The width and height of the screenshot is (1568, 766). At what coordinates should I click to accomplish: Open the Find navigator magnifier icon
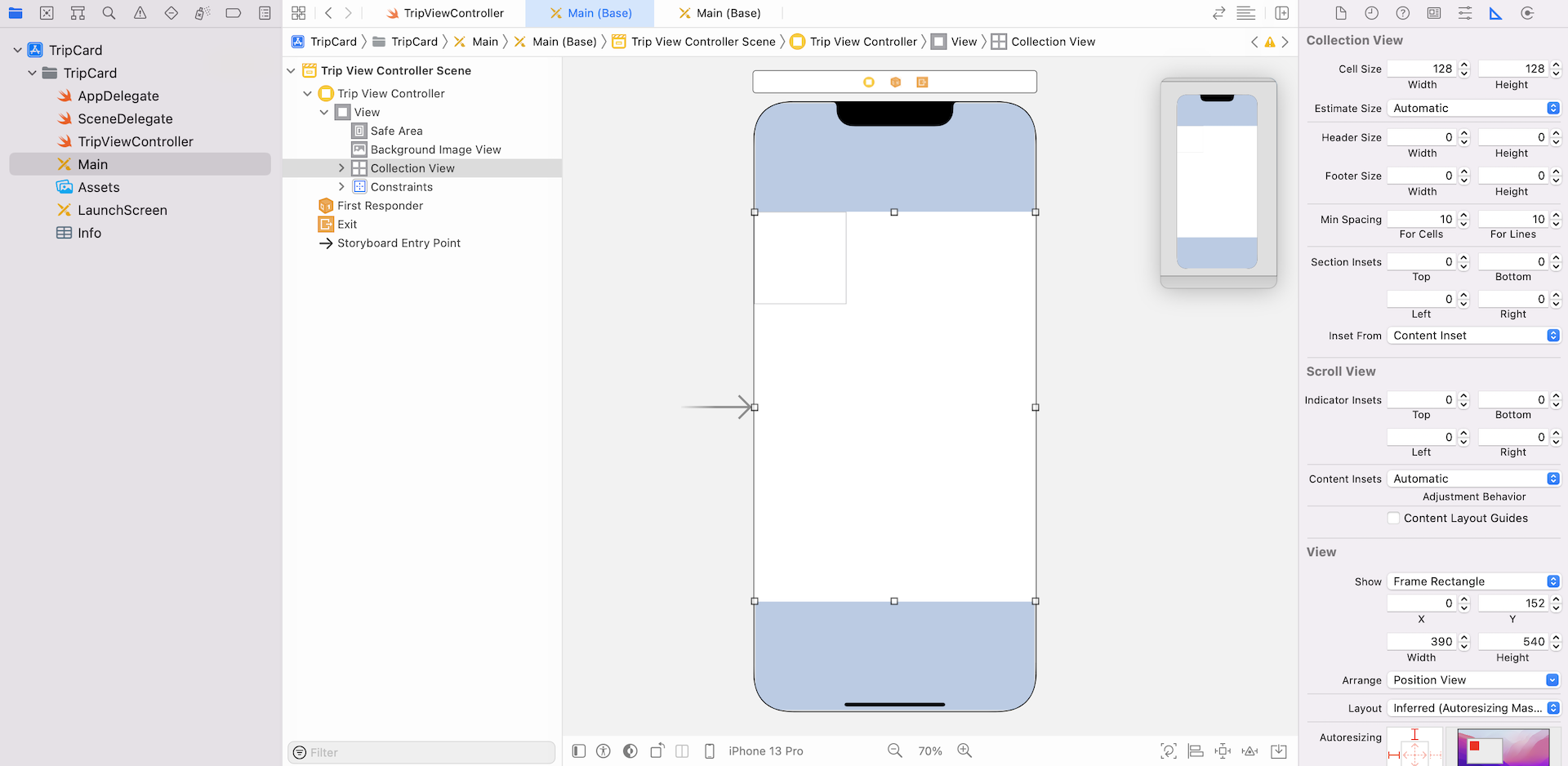[x=109, y=13]
